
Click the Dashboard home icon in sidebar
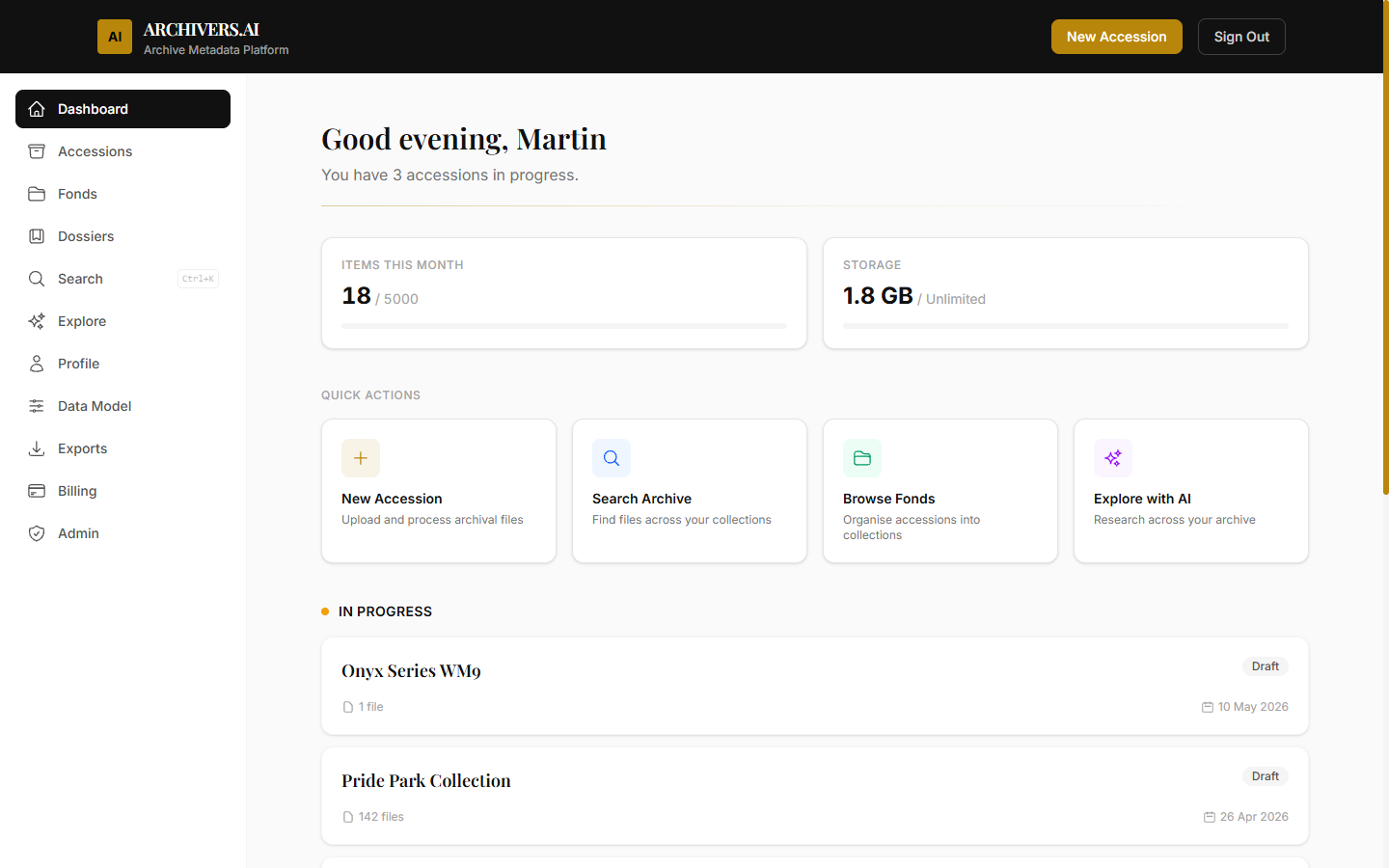[37, 109]
